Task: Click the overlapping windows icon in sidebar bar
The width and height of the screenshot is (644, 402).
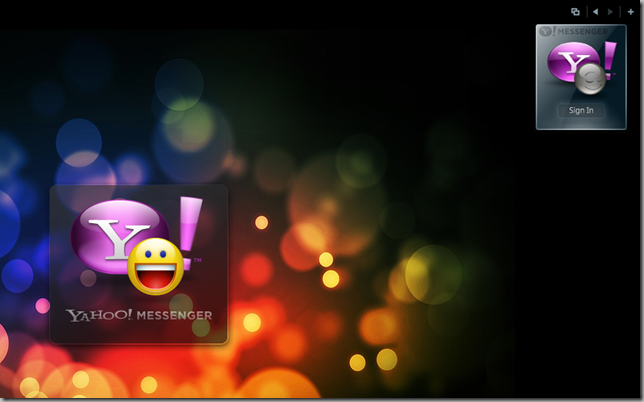Action: pyautogui.click(x=575, y=12)
